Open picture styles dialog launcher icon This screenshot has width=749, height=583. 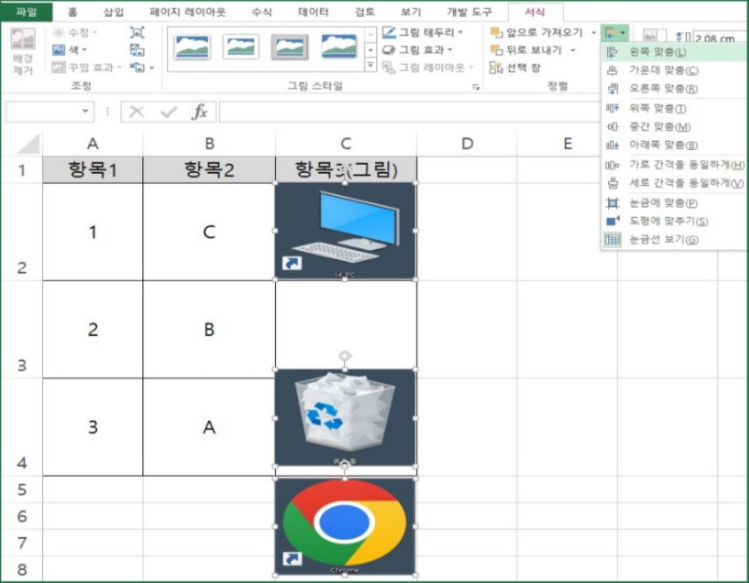476,86
